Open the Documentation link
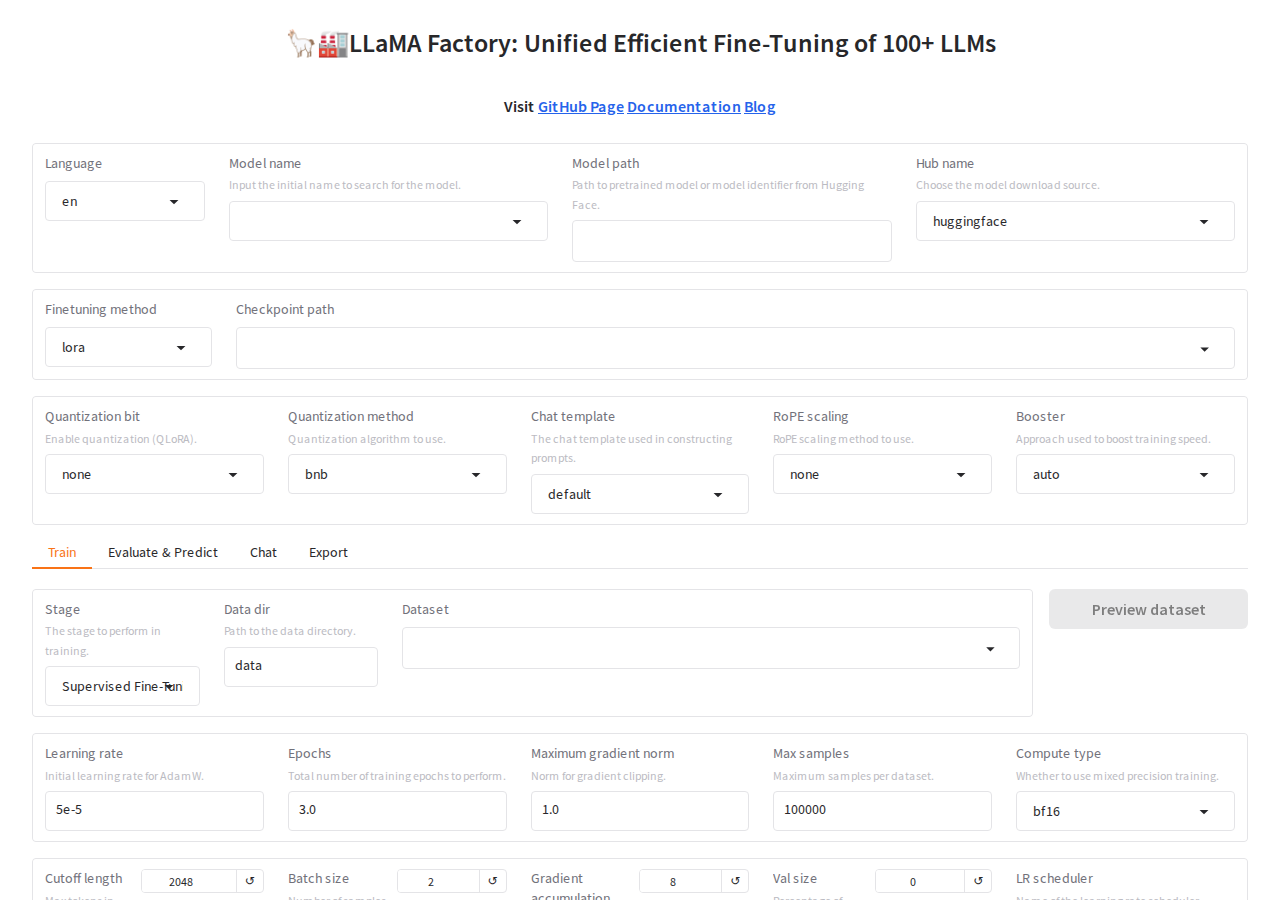 pyautogui.click(x=684, y=107)
